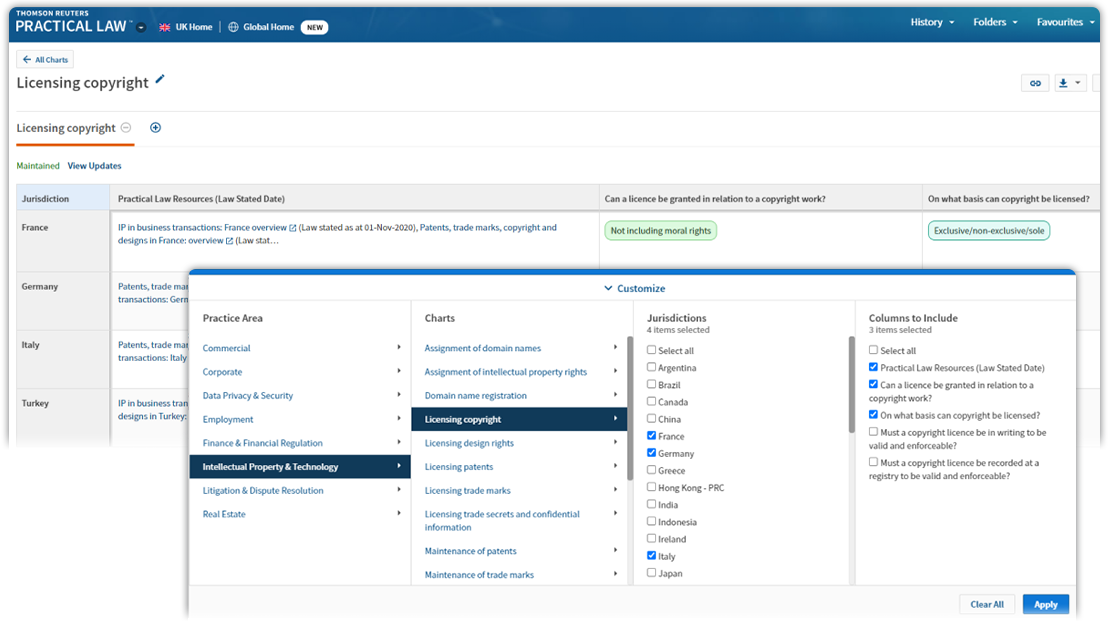1112x626 pixels.
Task: Open external link icon after France overview
Action: 292,228
